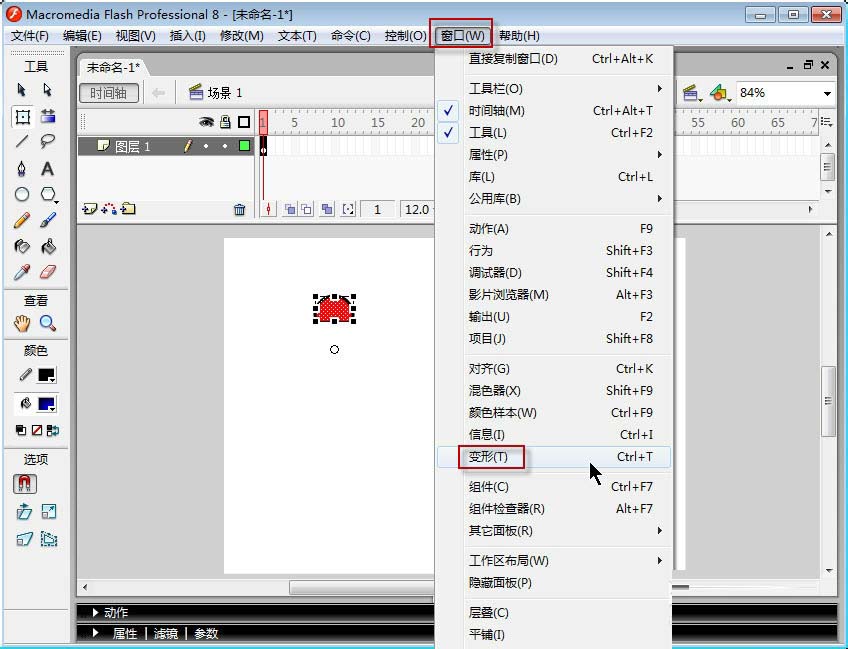
Task: Expand the 工具栏(O) submenu
Action: (x=554, y=89)
